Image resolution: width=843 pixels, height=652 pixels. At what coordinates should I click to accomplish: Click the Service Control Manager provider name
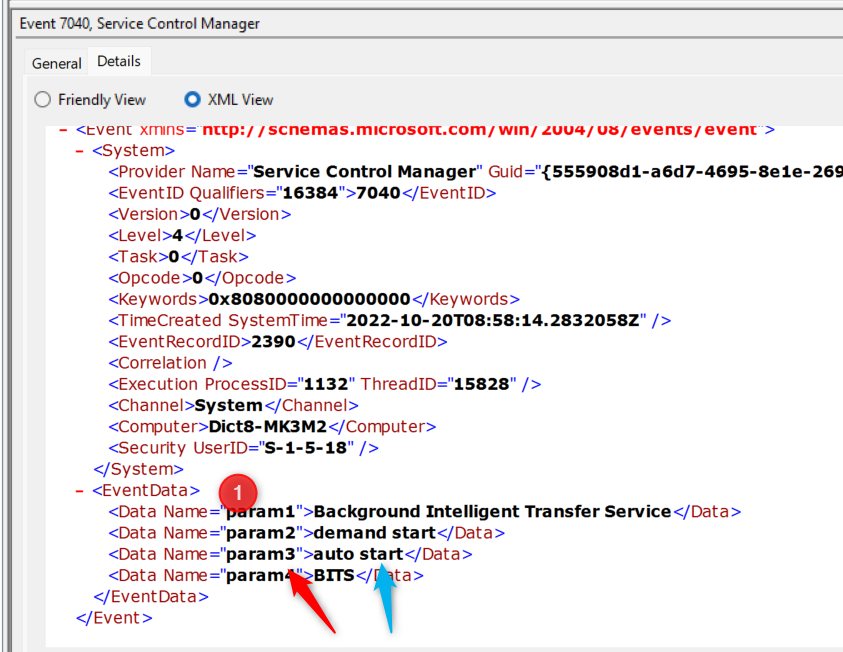point(364,171)
